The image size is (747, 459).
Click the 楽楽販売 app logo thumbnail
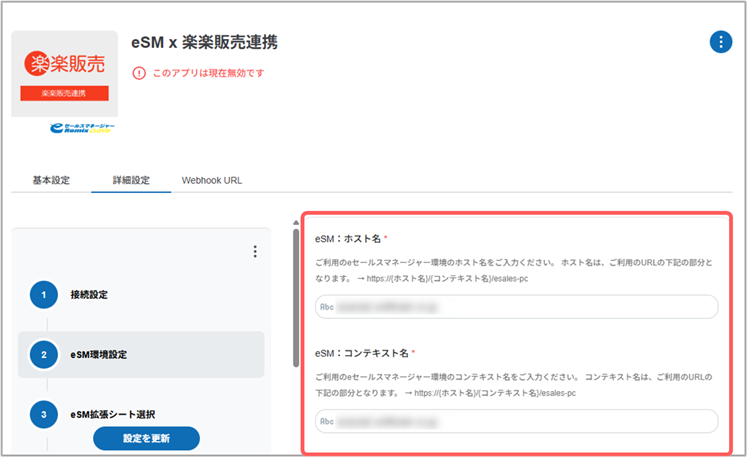64,73
